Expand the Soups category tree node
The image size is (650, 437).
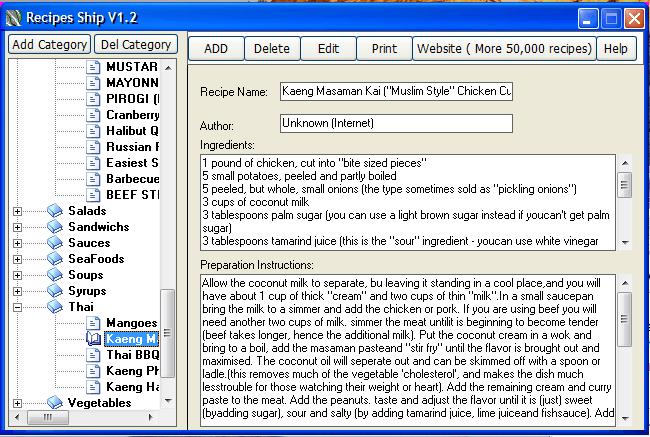[17, 275]
